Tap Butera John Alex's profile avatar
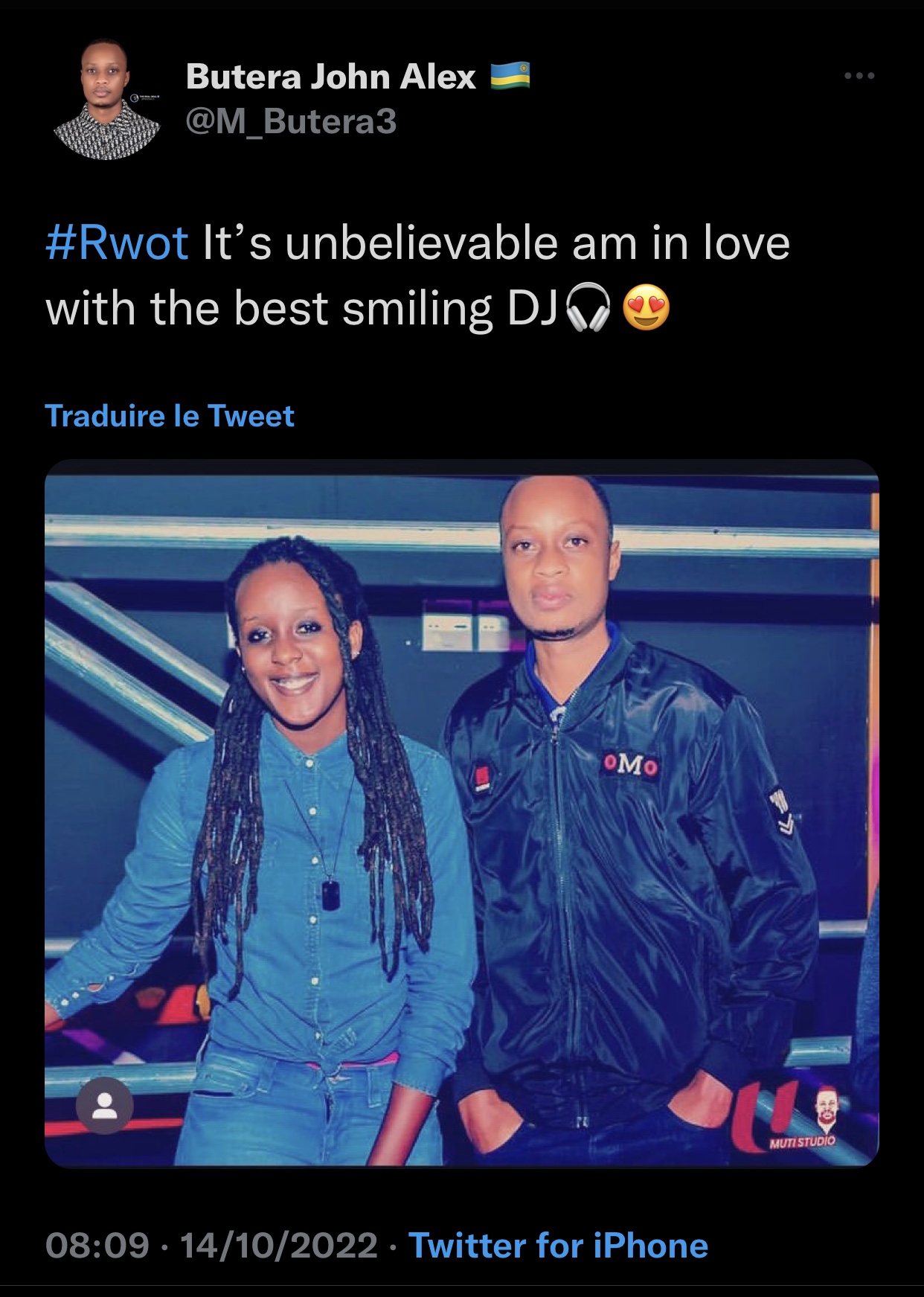The width and height of the screenshot is (924, 1297). pos(107,99)
